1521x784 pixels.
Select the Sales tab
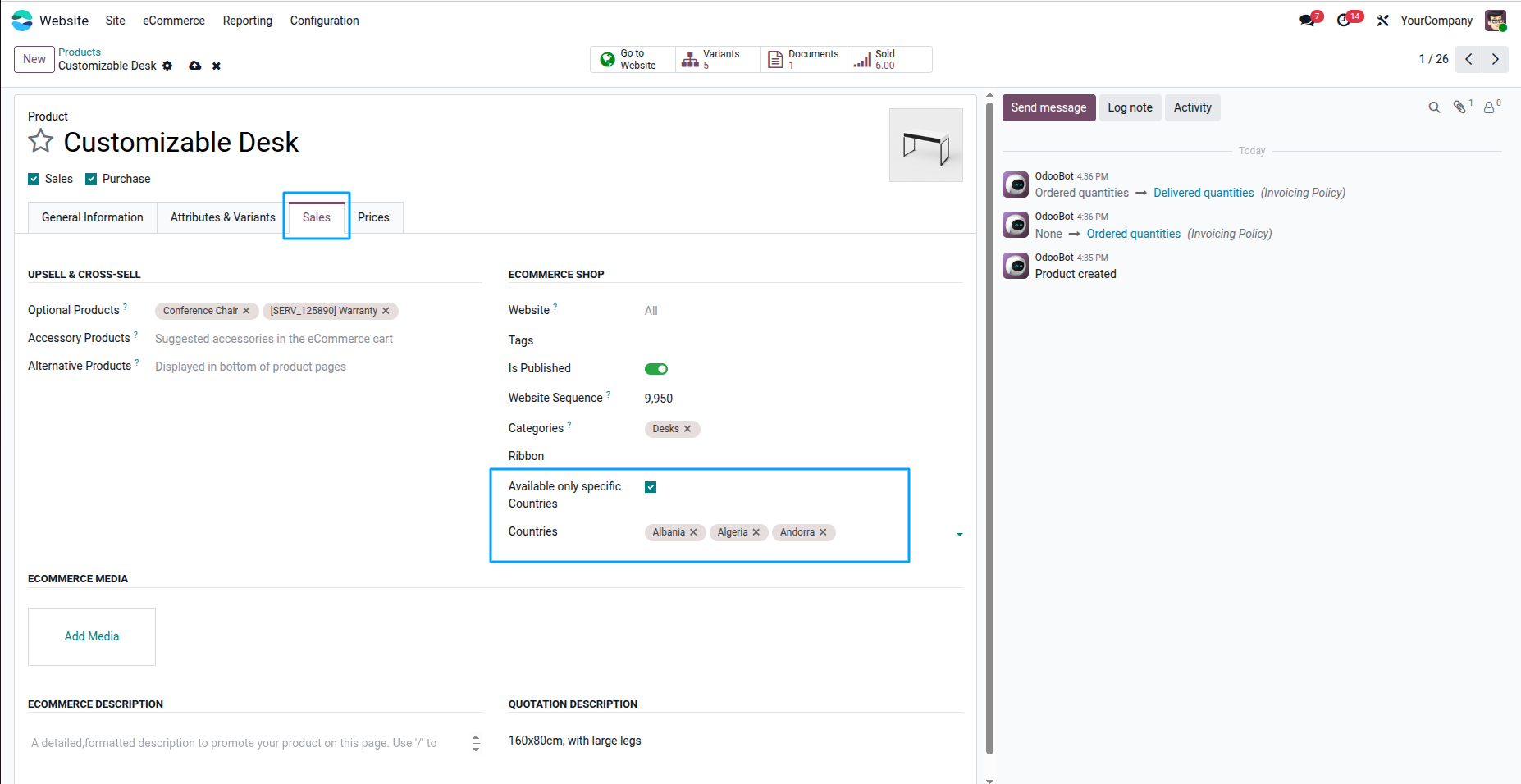(x=317, y=217)
